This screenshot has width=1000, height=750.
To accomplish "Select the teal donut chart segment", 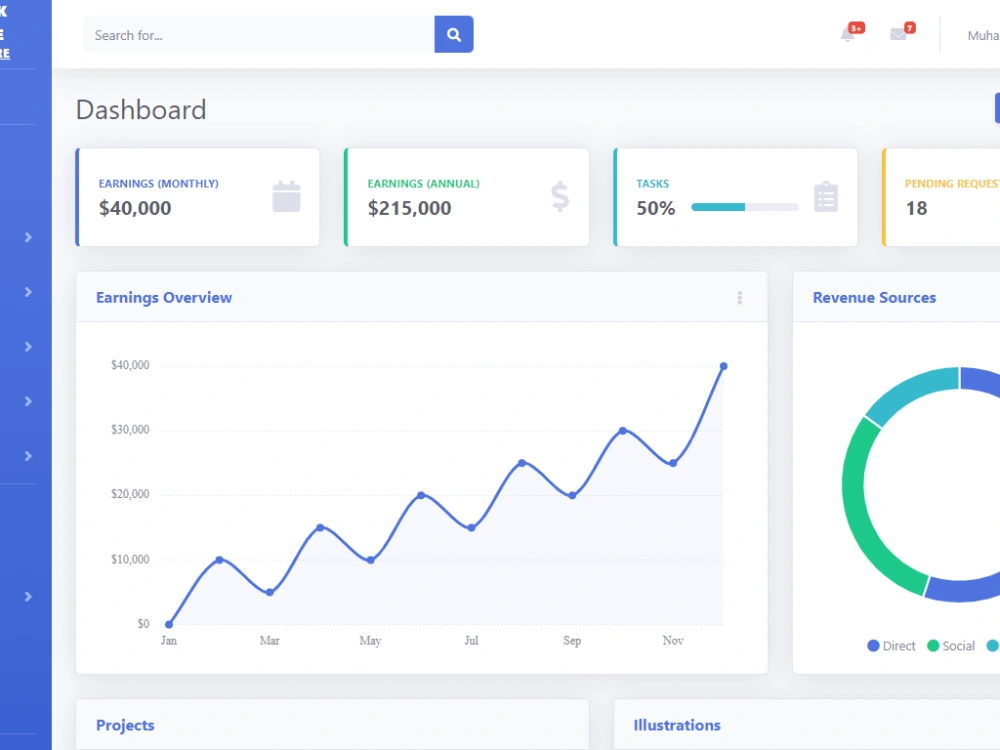I will tap(913, 393).
